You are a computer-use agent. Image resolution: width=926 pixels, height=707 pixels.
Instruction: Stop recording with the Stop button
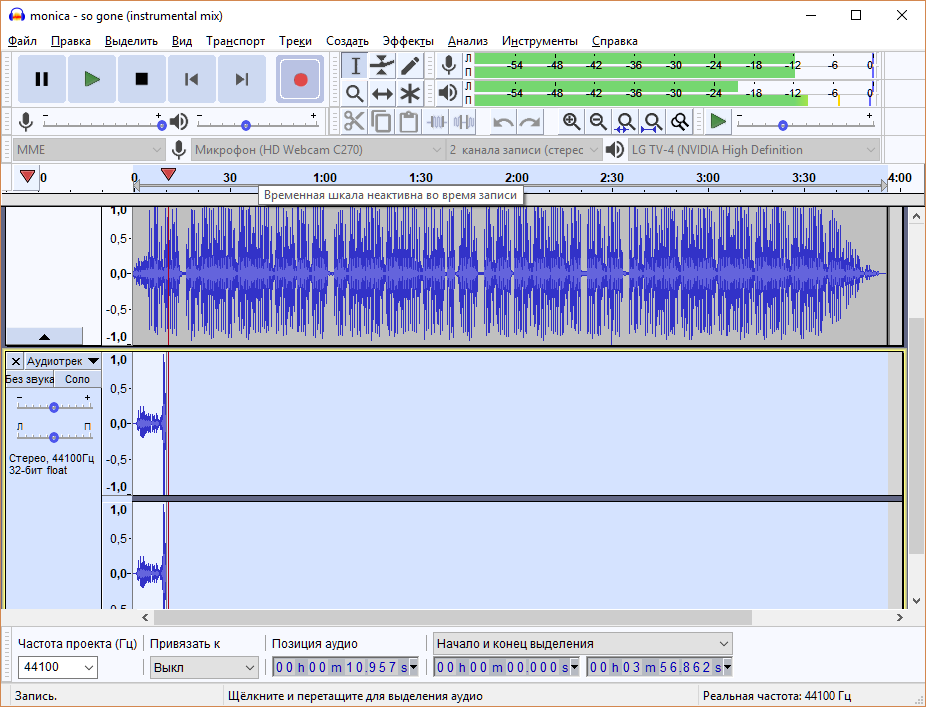point(142,79)
